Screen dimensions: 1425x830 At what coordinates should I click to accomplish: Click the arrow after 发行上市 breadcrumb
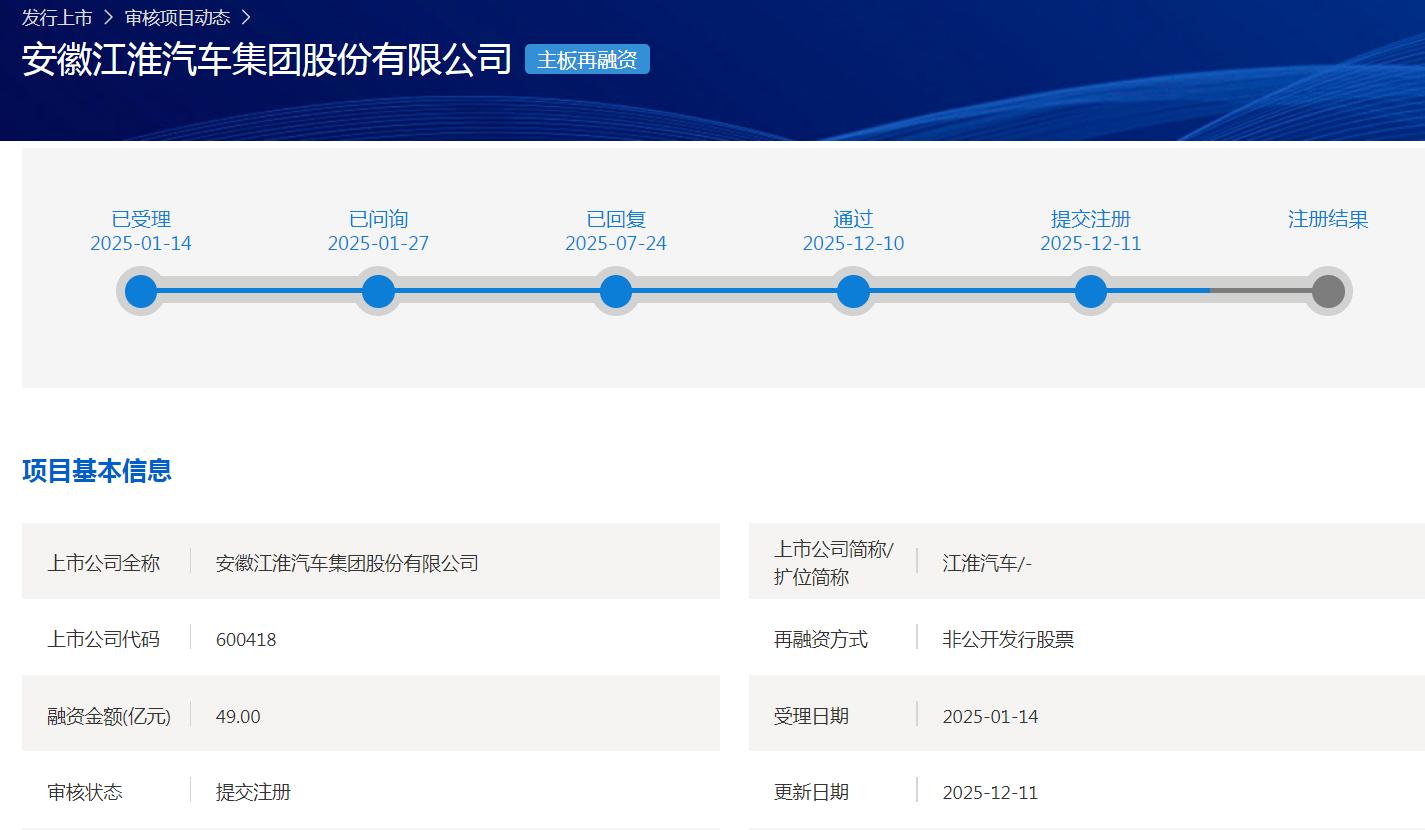108,17
